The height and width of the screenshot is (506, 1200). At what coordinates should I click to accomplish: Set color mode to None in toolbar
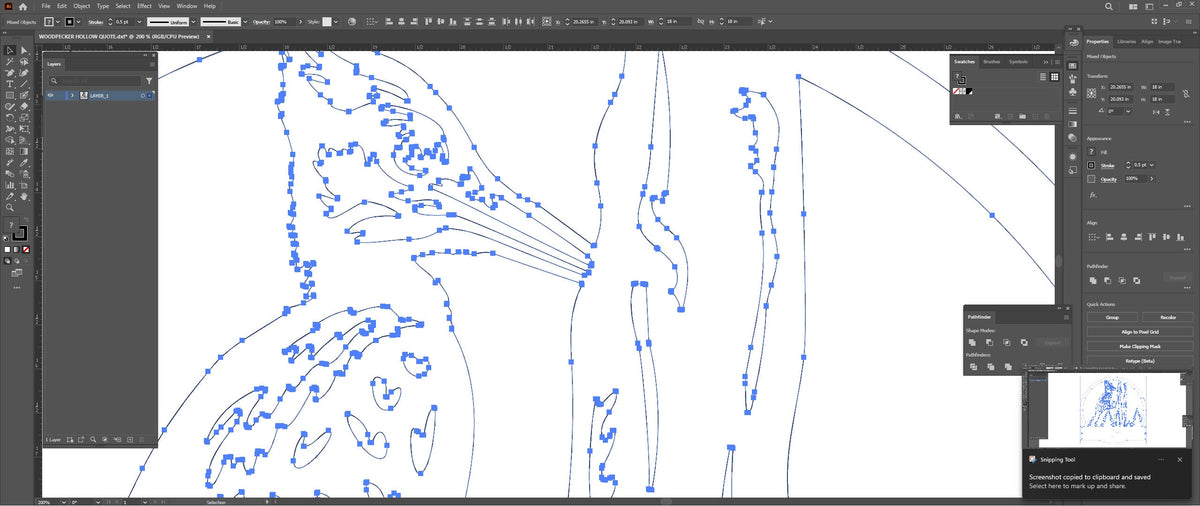[26, 250]
